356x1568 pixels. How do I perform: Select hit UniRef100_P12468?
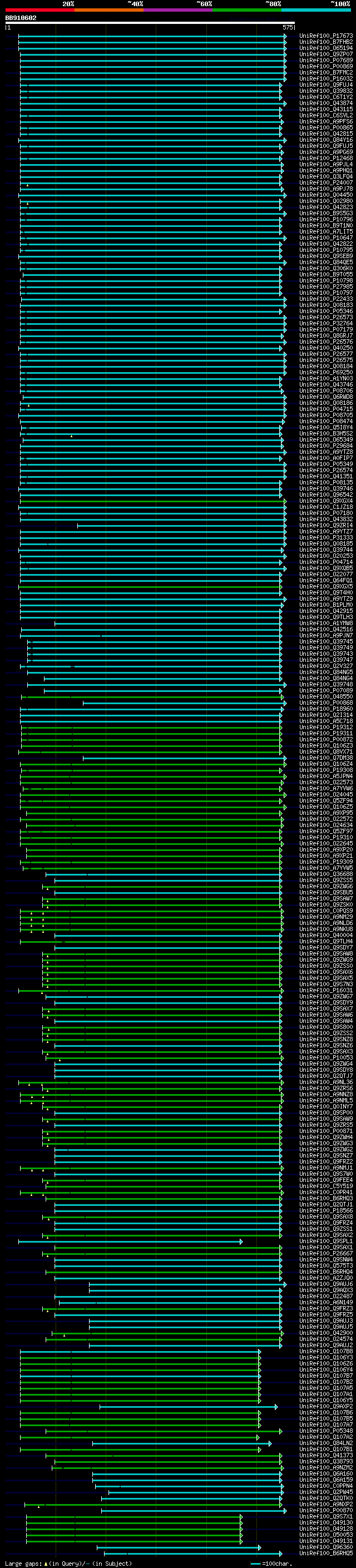[326, 159]
